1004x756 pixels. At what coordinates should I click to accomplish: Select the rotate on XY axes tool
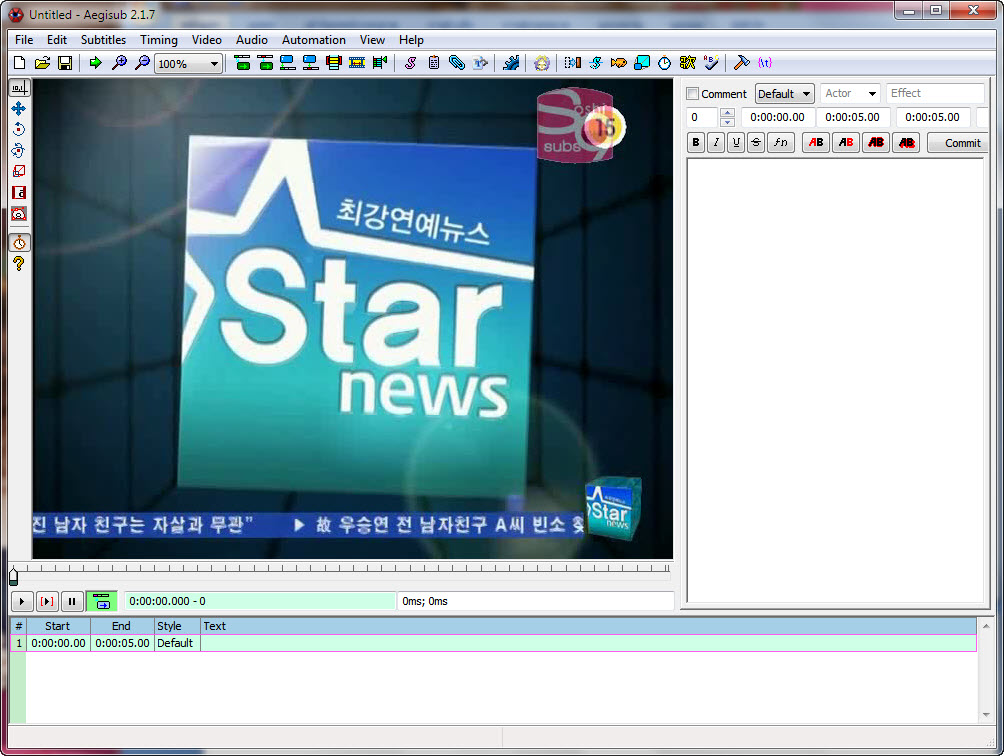pos(19,150)
